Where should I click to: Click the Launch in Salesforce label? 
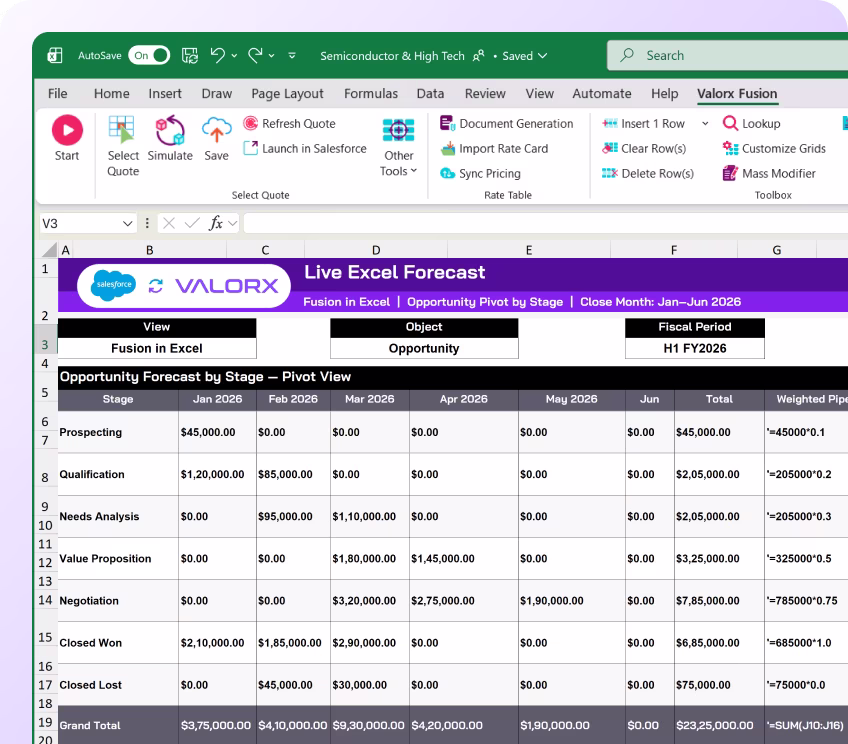pyautogui.click(x=314, y=148)
